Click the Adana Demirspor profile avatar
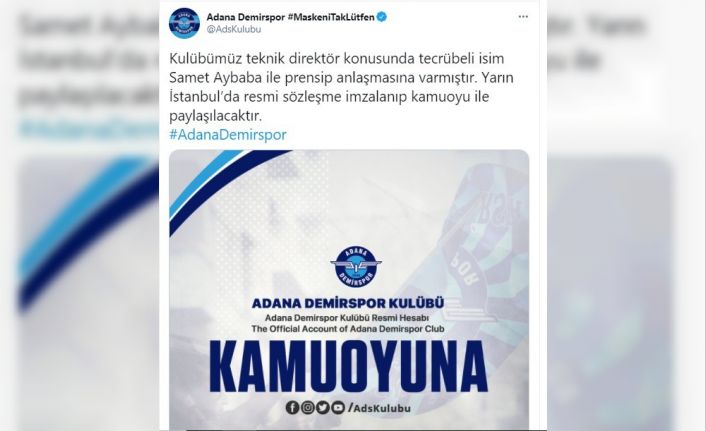Image resolution: width=706 pixels, height=431 pixels. click(184, 23)
